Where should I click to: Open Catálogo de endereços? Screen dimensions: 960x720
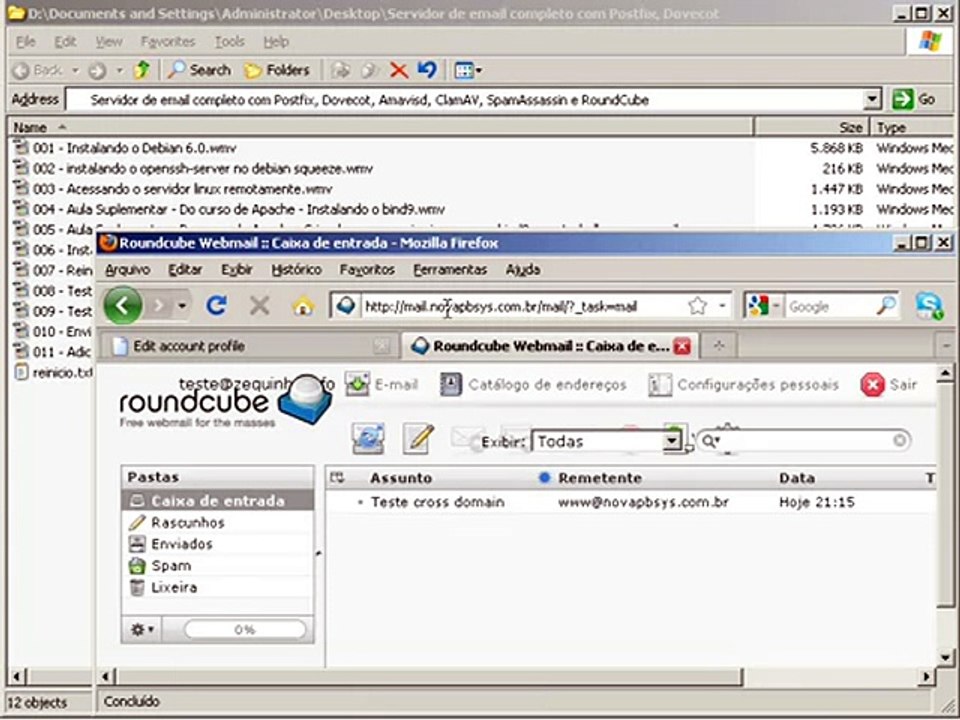coord(533,384)
